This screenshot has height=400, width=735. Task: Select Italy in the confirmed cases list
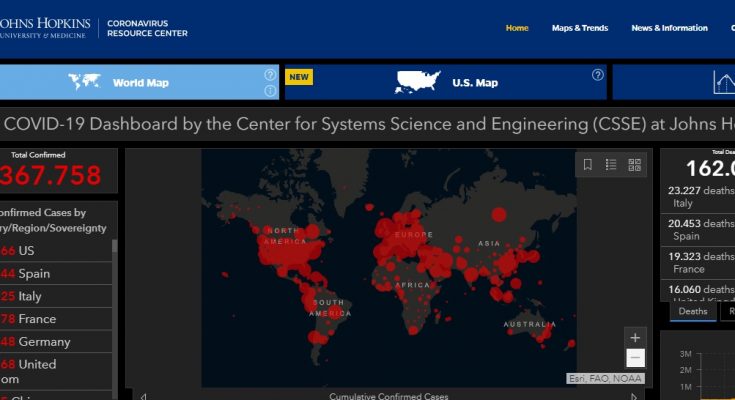point(56,296)
